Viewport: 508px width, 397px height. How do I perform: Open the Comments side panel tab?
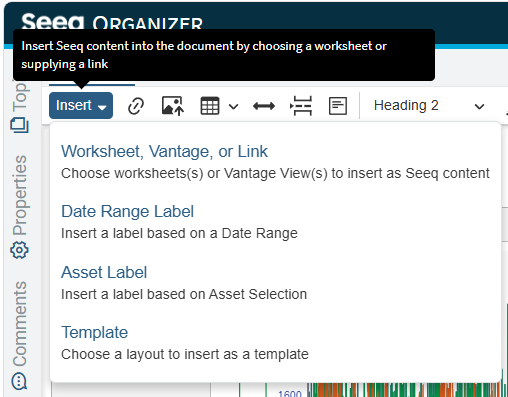click(19, 335)
